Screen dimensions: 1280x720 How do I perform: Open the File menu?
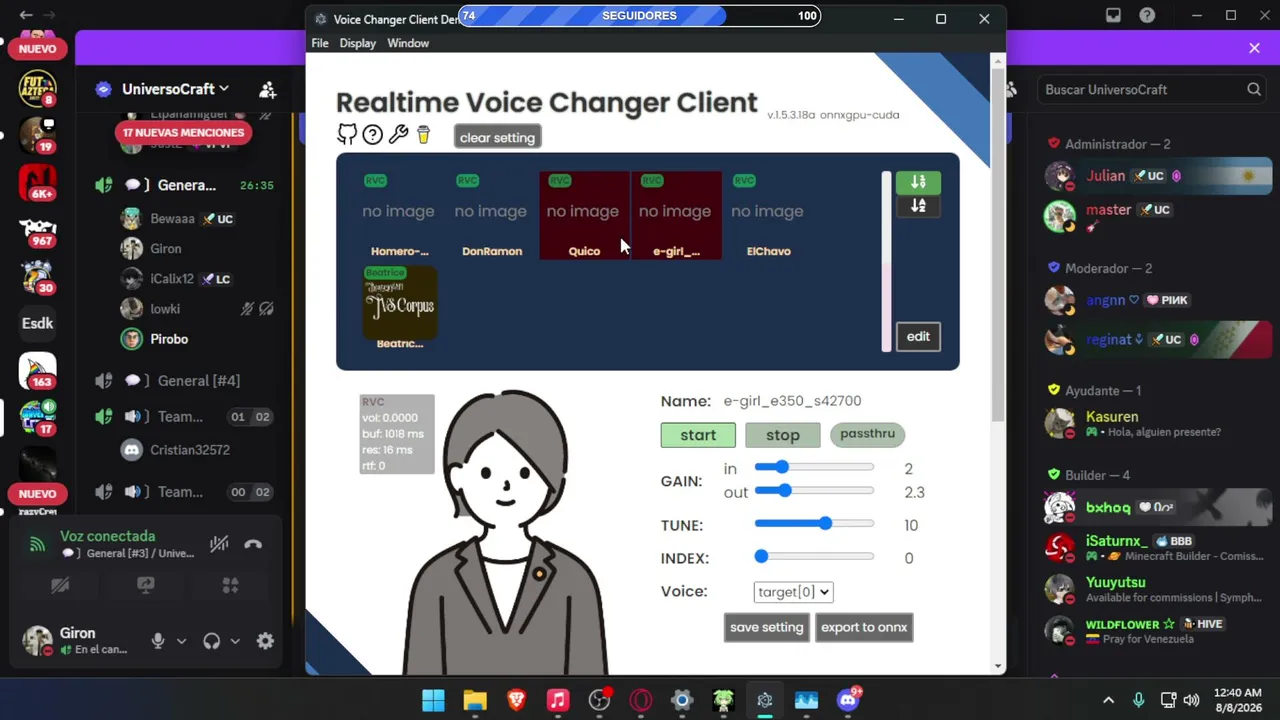pyautogui.click(x=320, y=44)
